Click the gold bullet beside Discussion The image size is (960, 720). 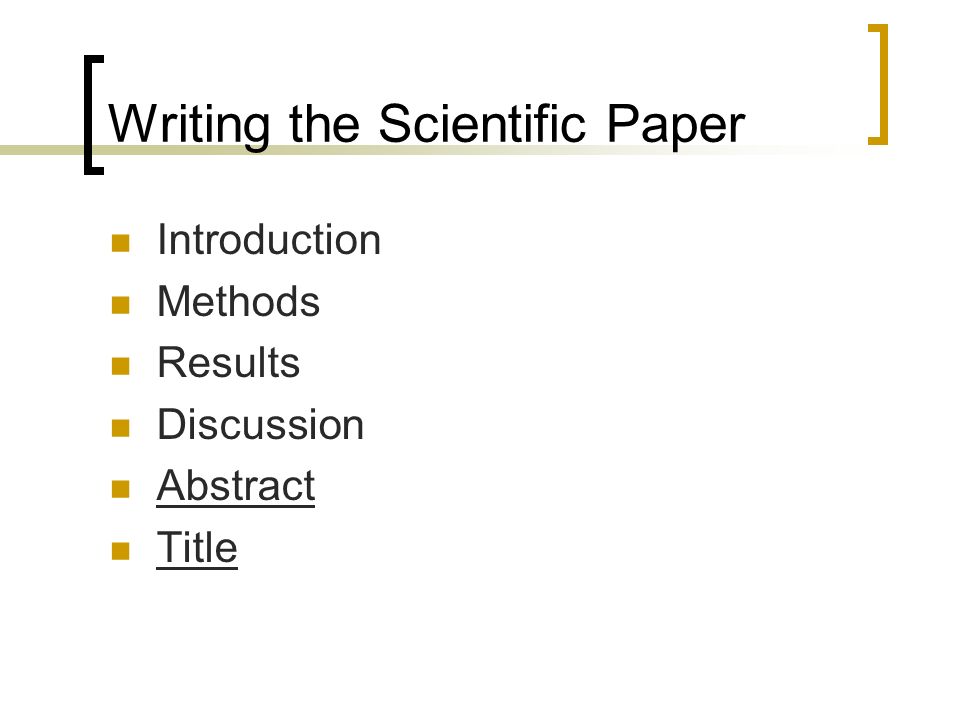[x=121, y=428]
